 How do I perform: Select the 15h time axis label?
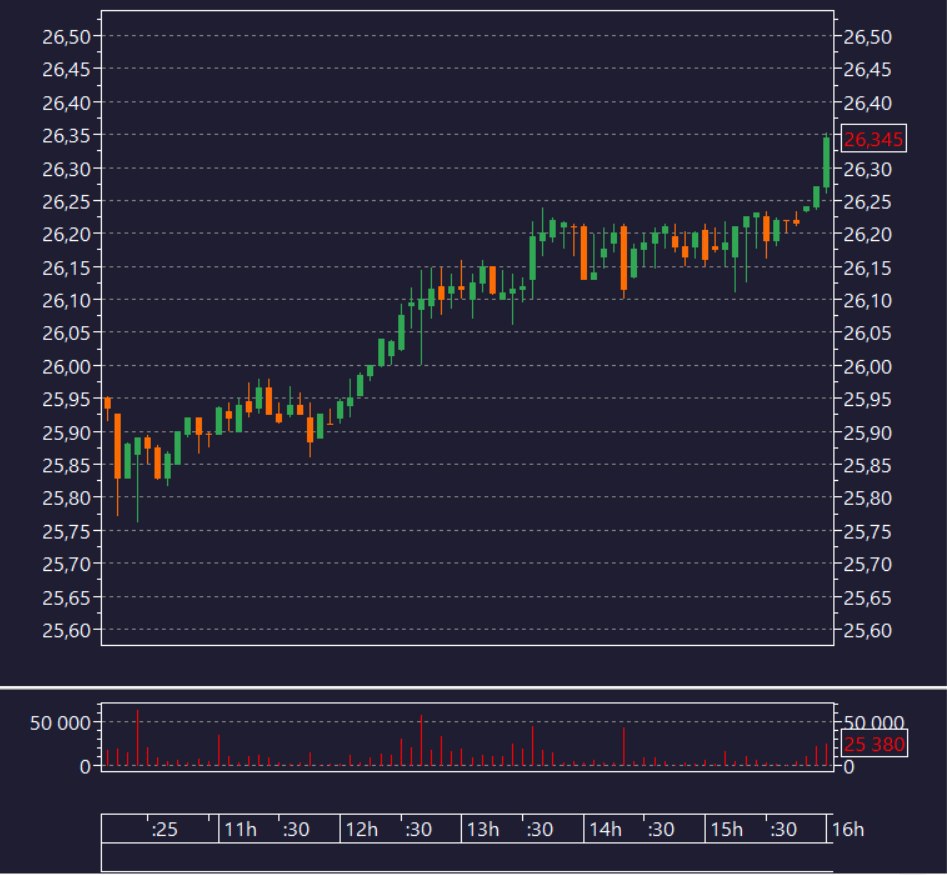tap(727, 830)
